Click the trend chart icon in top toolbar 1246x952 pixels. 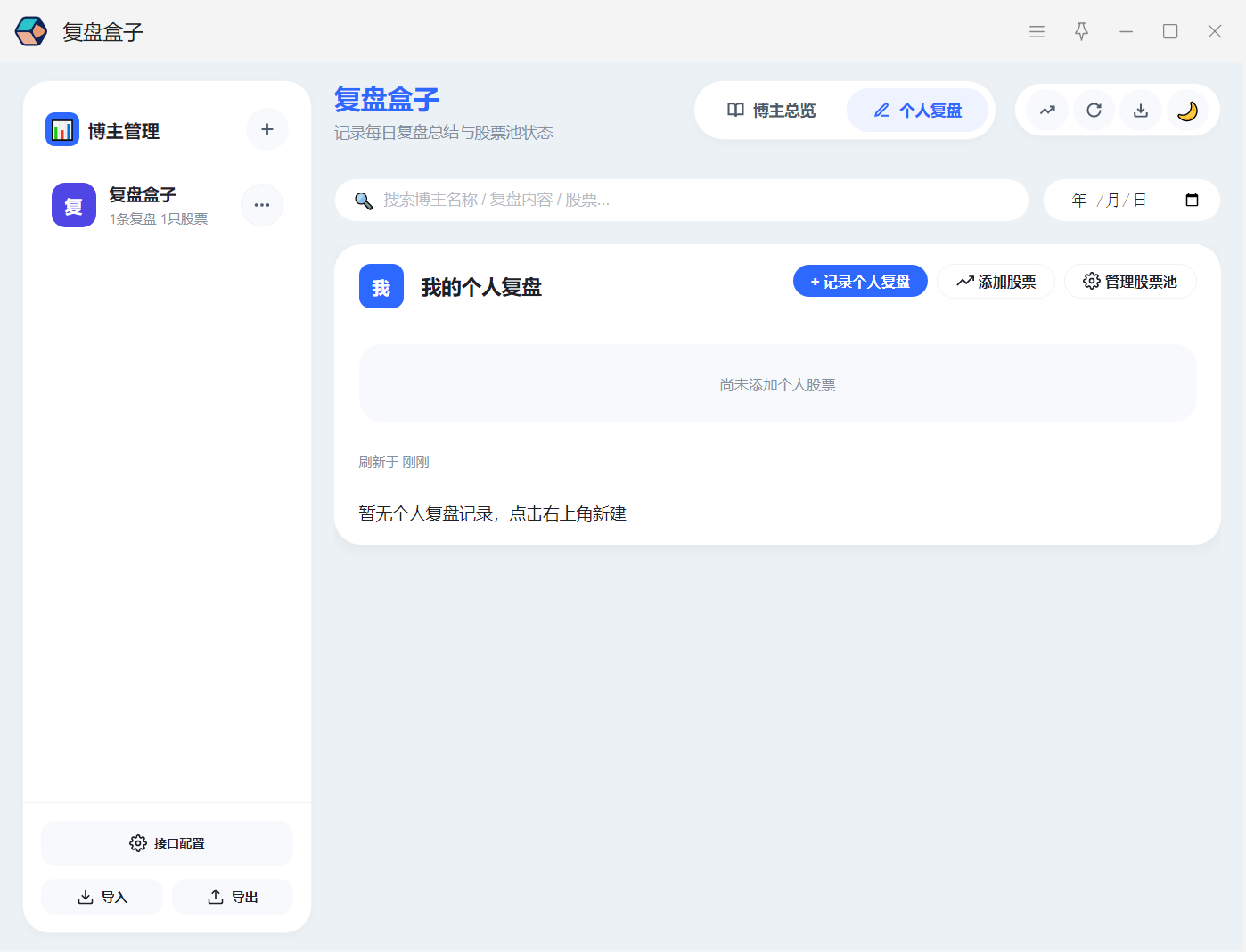pos(1047,111)
